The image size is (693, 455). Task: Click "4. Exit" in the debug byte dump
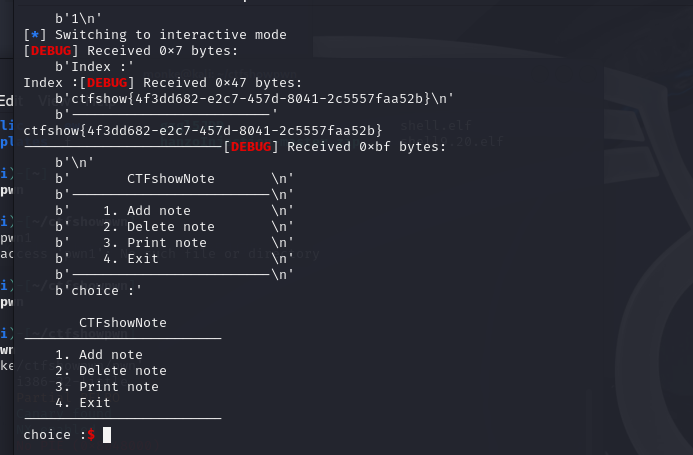(x=130, y=259)
